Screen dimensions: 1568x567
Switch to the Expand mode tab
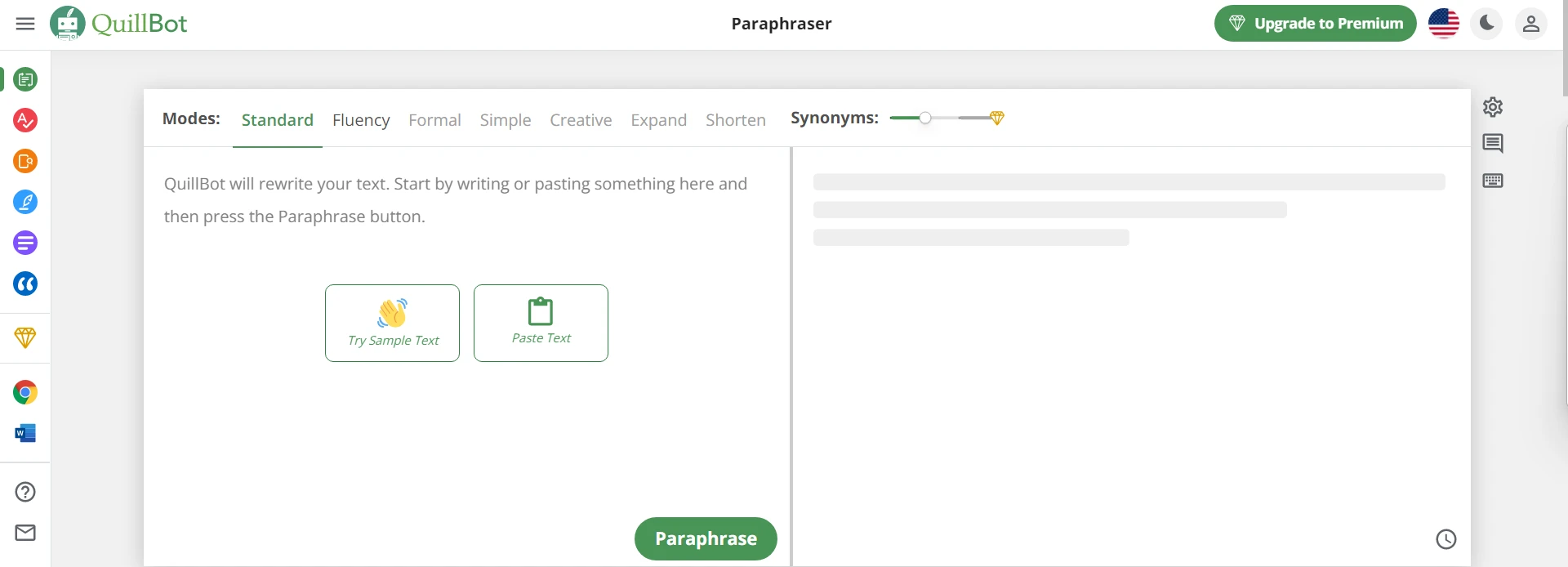658,120
